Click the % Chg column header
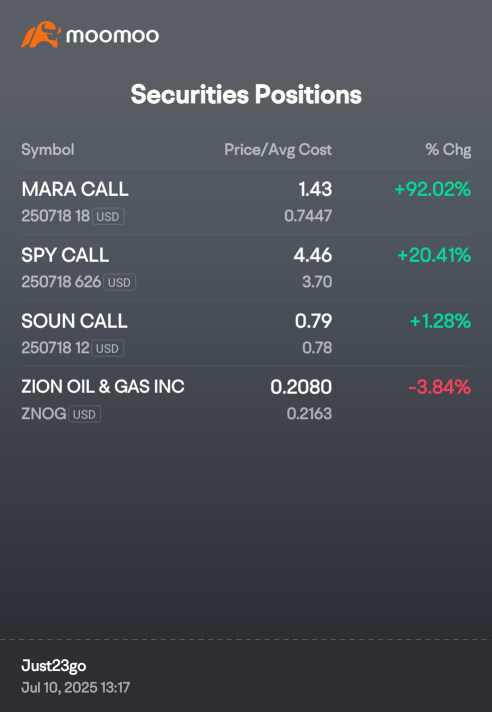 click(x=448, y=149)
